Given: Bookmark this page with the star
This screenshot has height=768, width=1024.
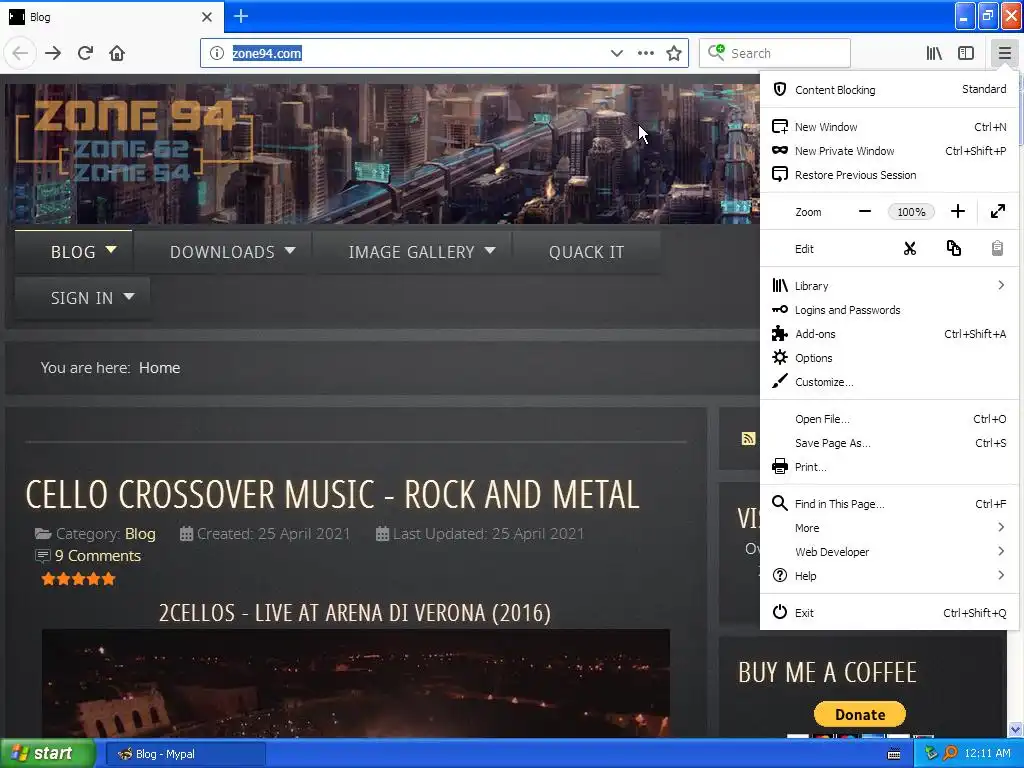Looking at the screenshot, I should coord(674,53).
